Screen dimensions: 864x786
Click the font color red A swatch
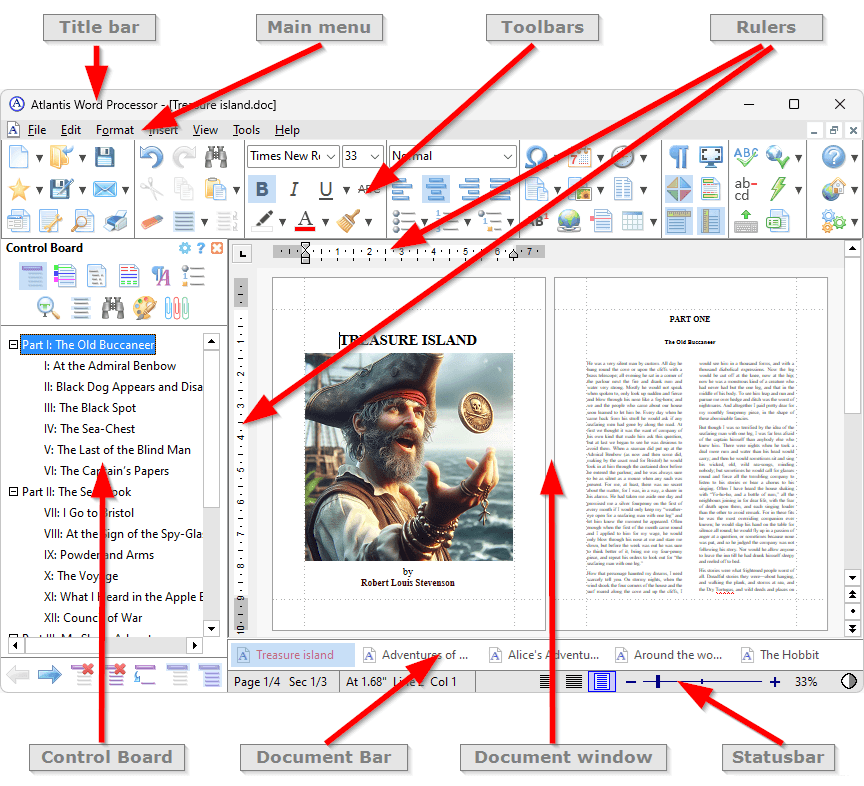click(x=305, y=221)
